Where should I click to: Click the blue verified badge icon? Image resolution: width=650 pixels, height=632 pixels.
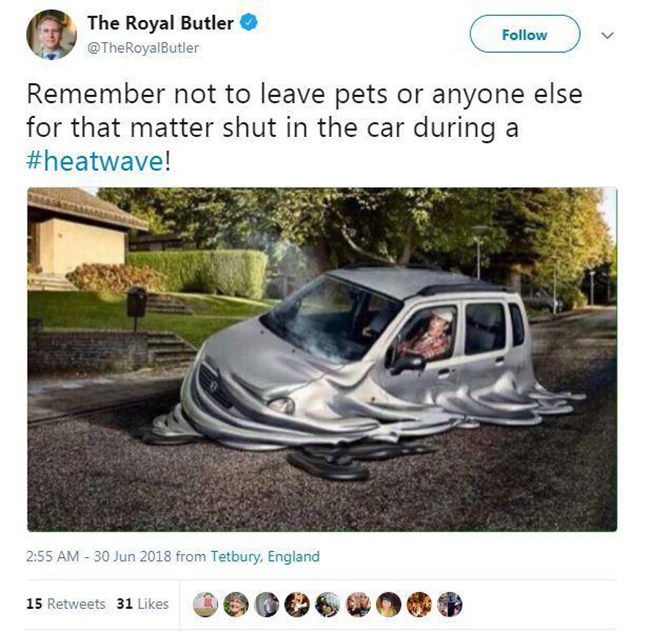(x=249, y=23)
